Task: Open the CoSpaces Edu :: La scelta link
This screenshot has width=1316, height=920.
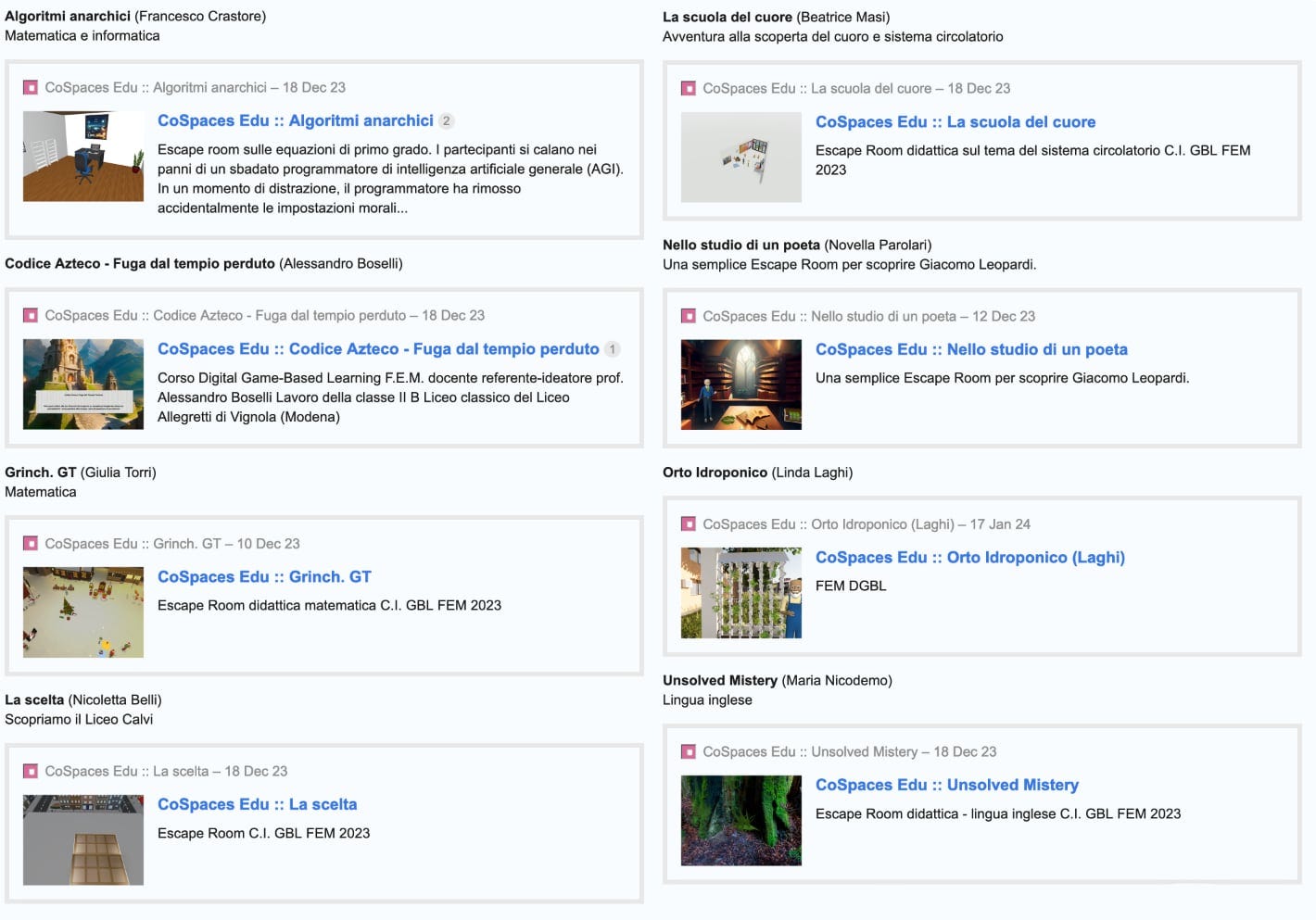Action: (257, 805)
